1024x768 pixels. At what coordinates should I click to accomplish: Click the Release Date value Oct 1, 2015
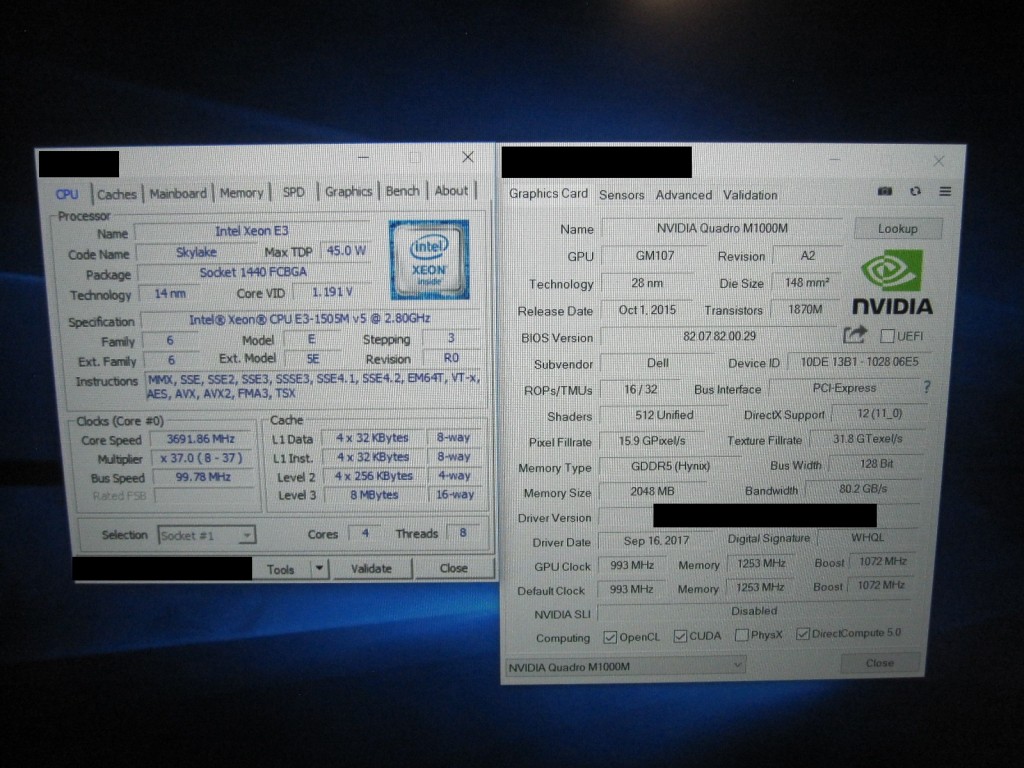pos(647,310)
